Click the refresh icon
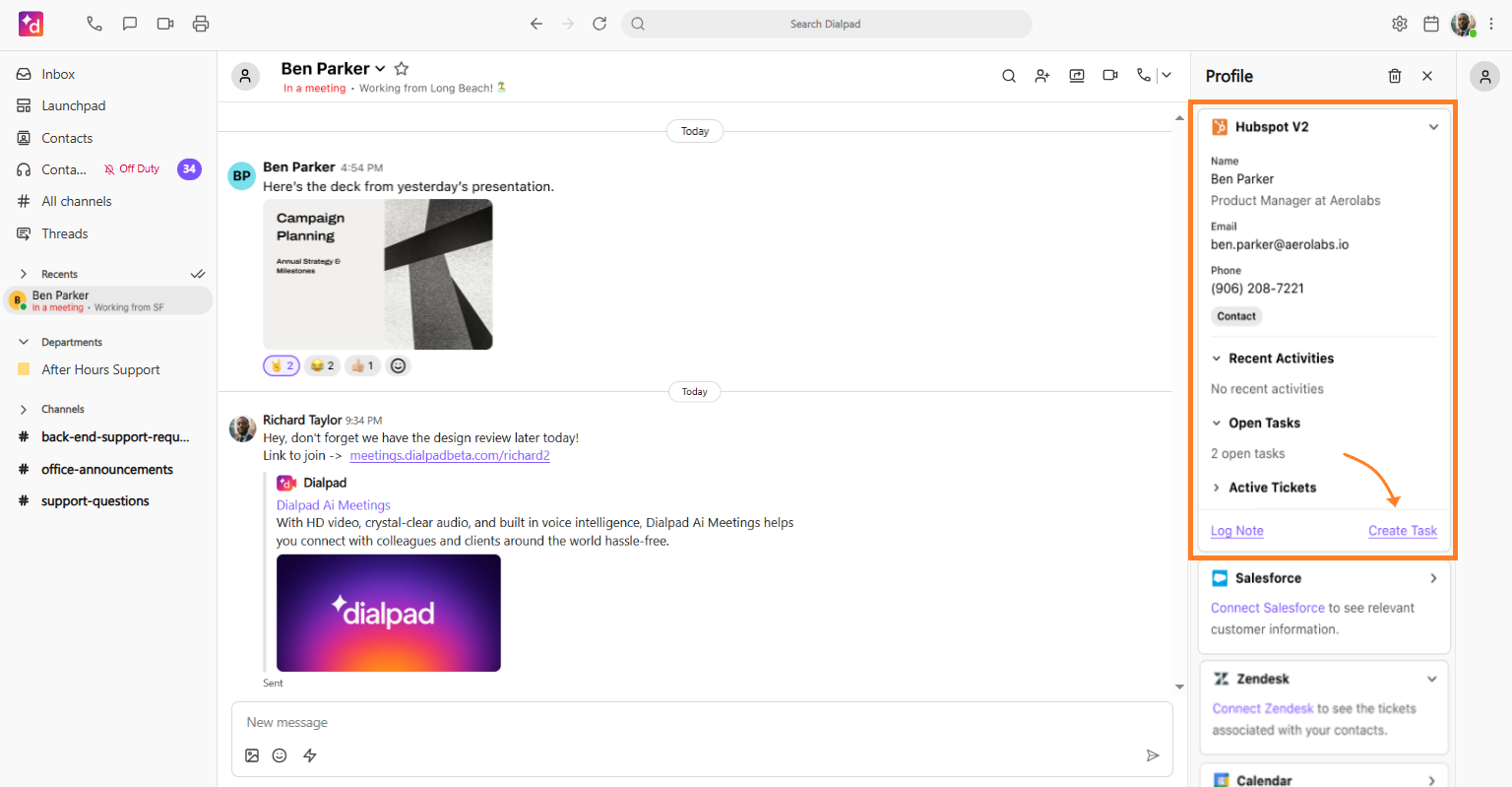This screenshot has height=787, width=1512. [599, 24]
